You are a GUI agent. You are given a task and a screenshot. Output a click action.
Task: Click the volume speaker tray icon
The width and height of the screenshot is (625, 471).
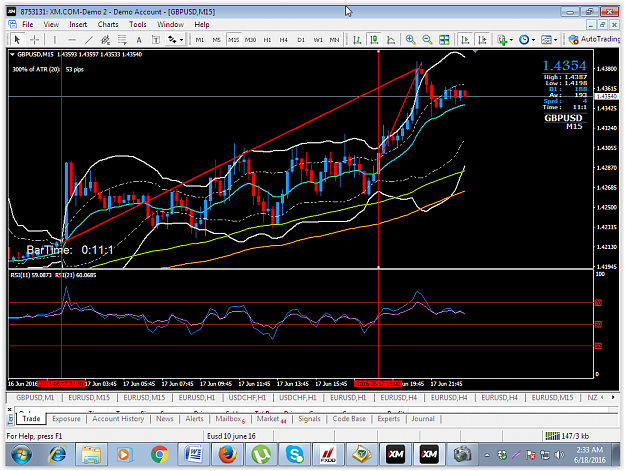pyautogui.click(x=559, y=455)
